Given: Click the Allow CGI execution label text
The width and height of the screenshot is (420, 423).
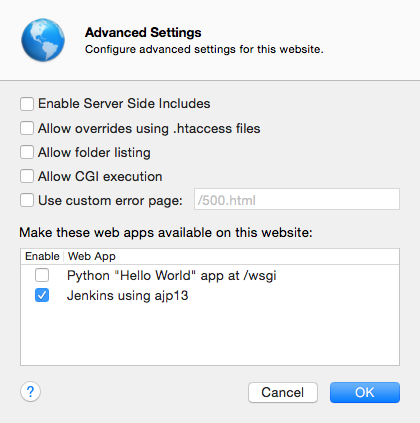Looking at the screenshot, I should click(100, 176).
